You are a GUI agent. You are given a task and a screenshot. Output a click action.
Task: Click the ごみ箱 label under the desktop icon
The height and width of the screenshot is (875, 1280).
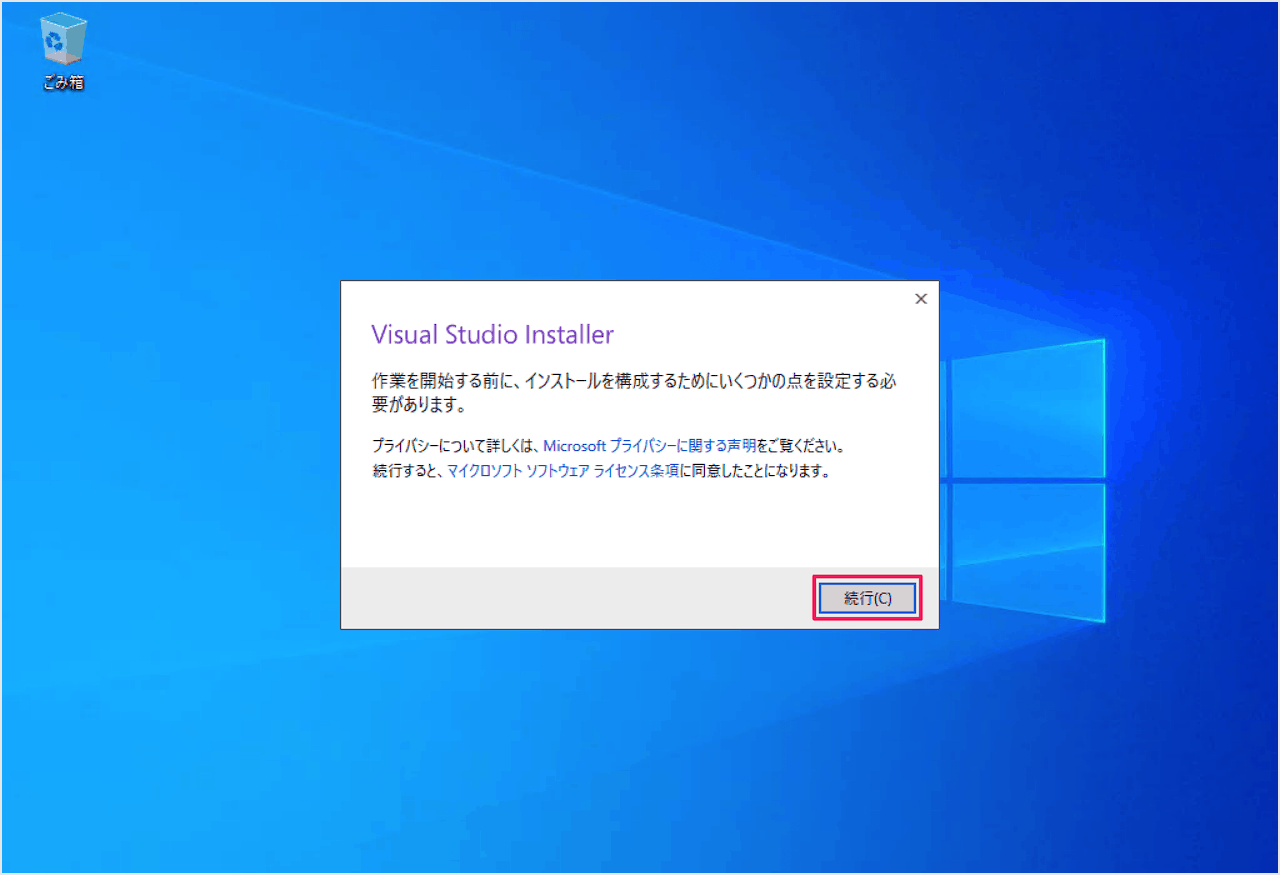(x=64, y=83)
